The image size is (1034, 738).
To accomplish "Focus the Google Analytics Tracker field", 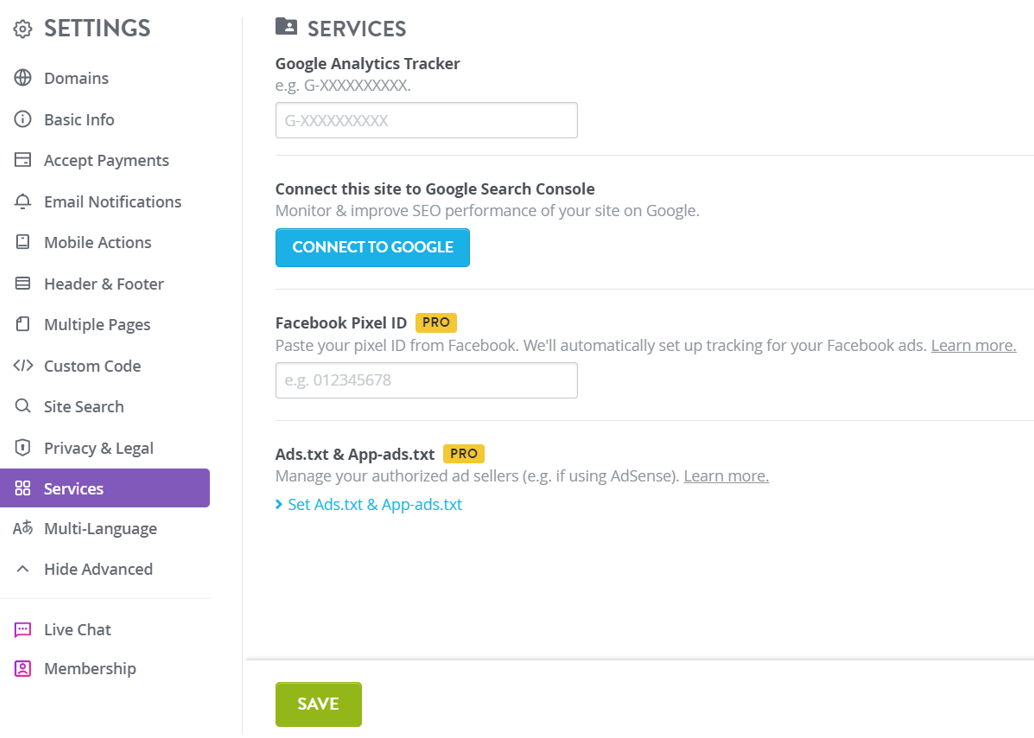I will [x=427, y=120].
